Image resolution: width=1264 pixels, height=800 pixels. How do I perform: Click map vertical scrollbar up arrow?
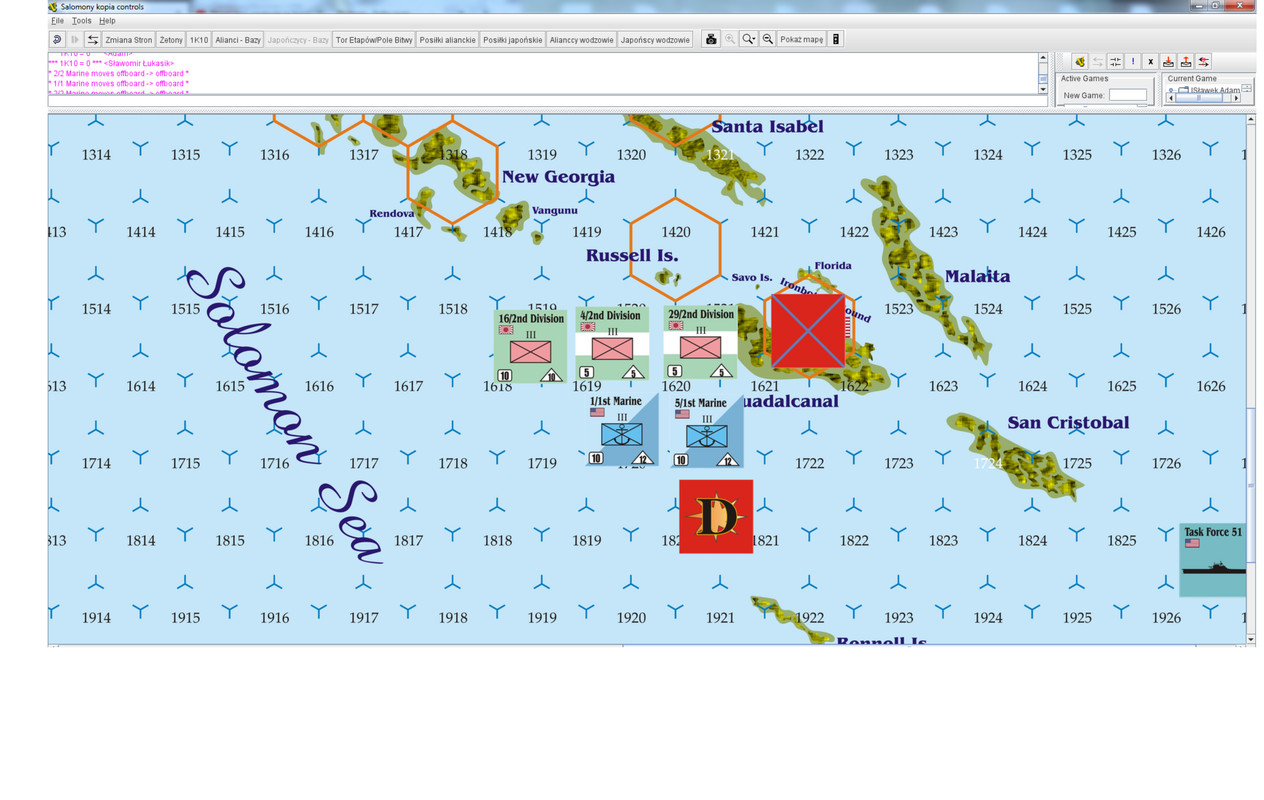[x=1250, y=120]
